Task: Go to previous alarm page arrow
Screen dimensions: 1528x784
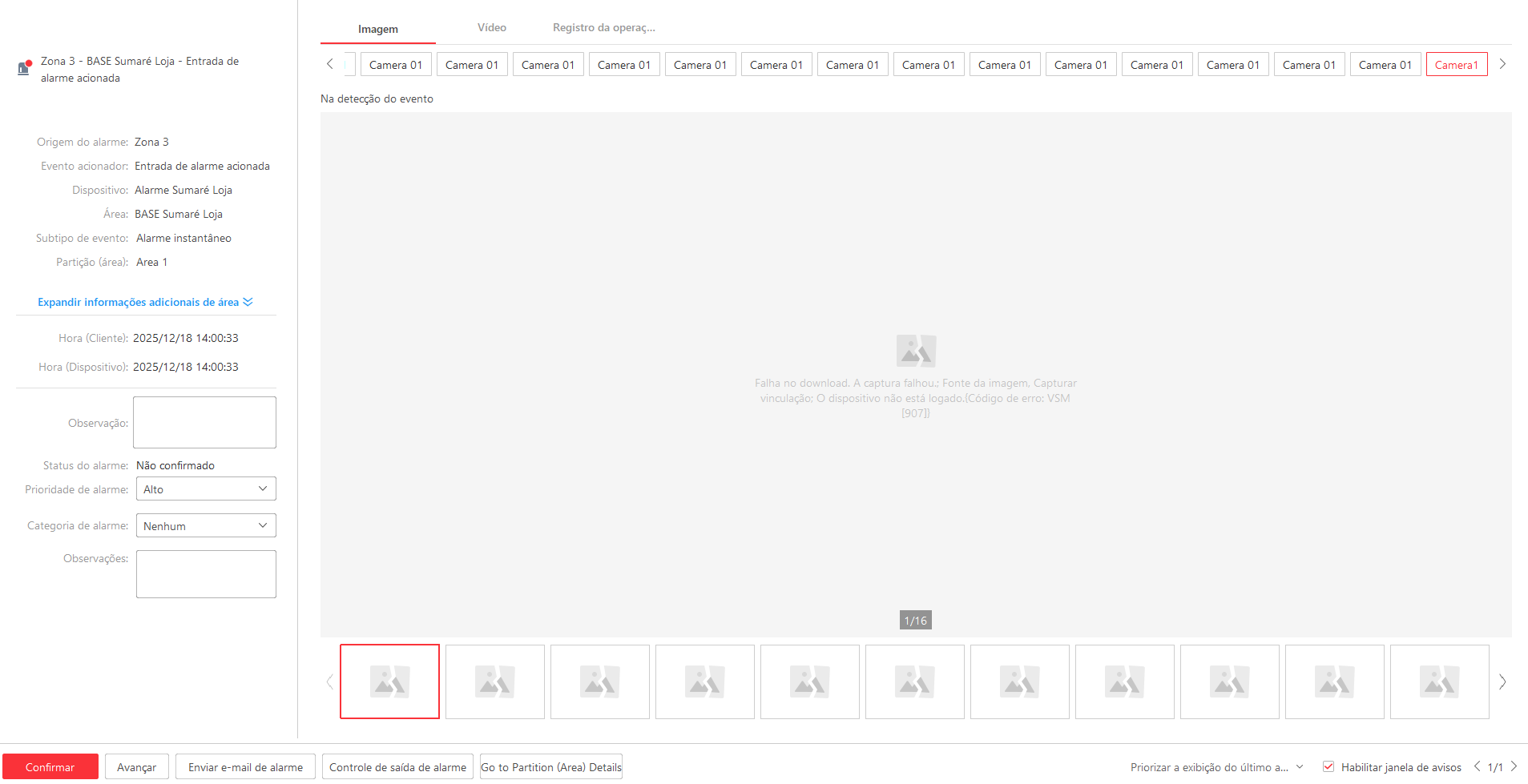Action: pyautogui.click(x=1477, y=766)
